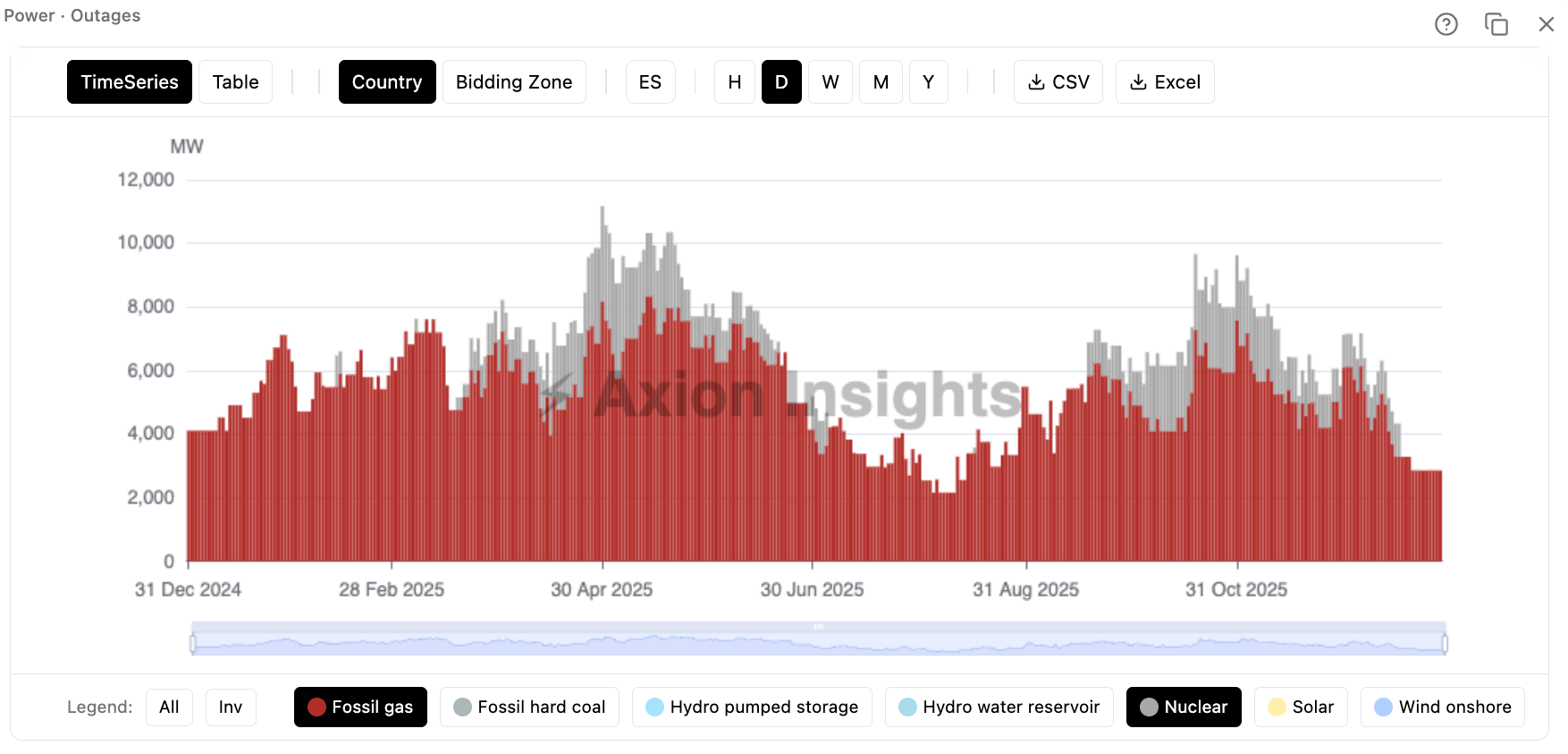This screenshot has width=1568, height=754.
Task: Close the Power Outages panel
Action: click(x=1546, y=24)
